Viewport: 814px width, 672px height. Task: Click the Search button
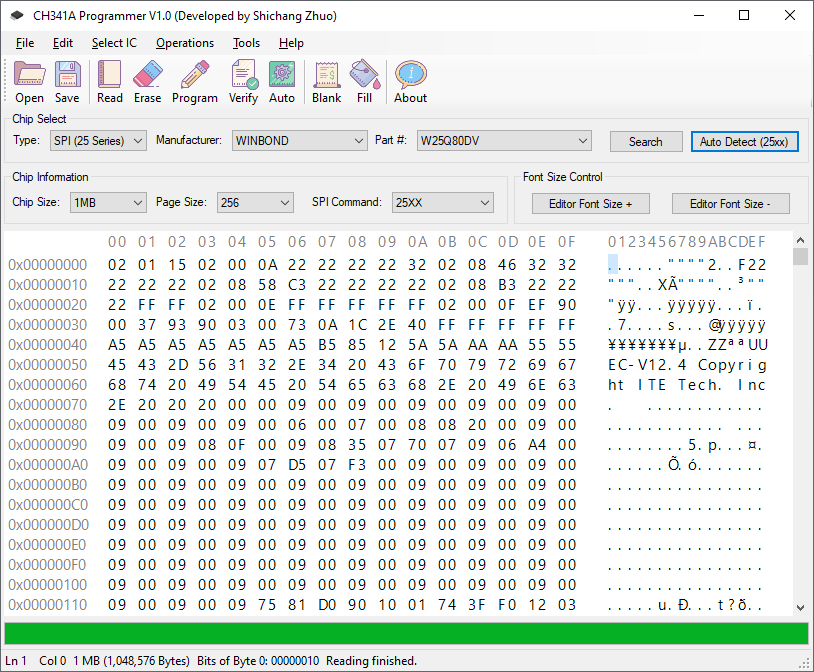pyautogui.click(x=646, y=142)
